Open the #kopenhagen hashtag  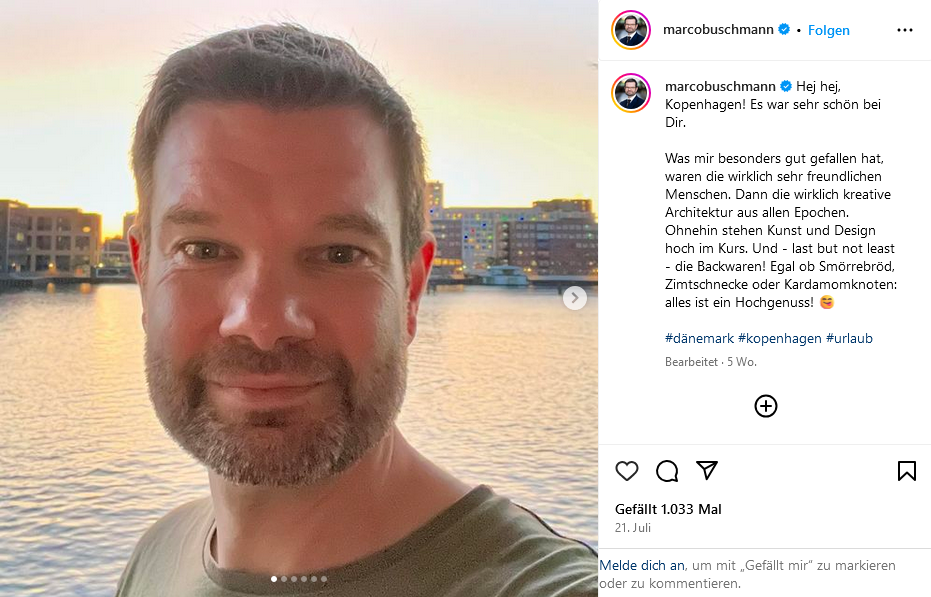tap(780, 339)
